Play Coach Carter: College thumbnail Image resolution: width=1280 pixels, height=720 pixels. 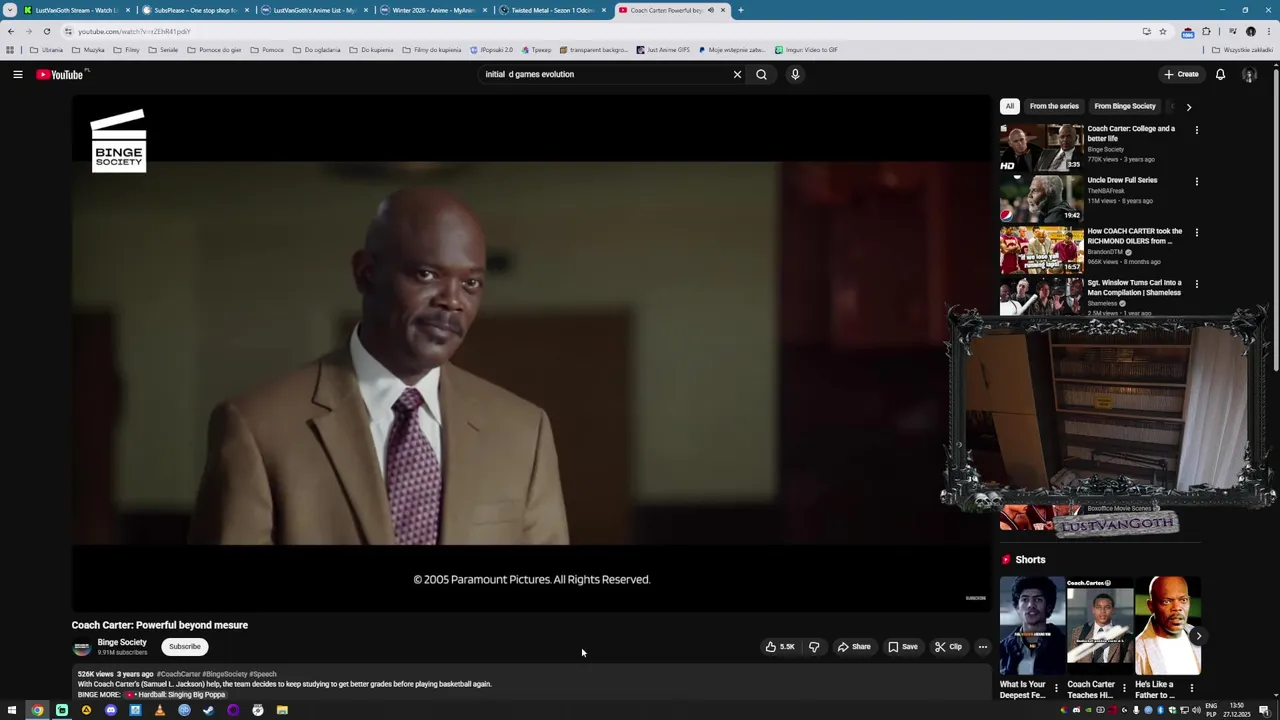pyautogui.click(x=1041, y=147)
